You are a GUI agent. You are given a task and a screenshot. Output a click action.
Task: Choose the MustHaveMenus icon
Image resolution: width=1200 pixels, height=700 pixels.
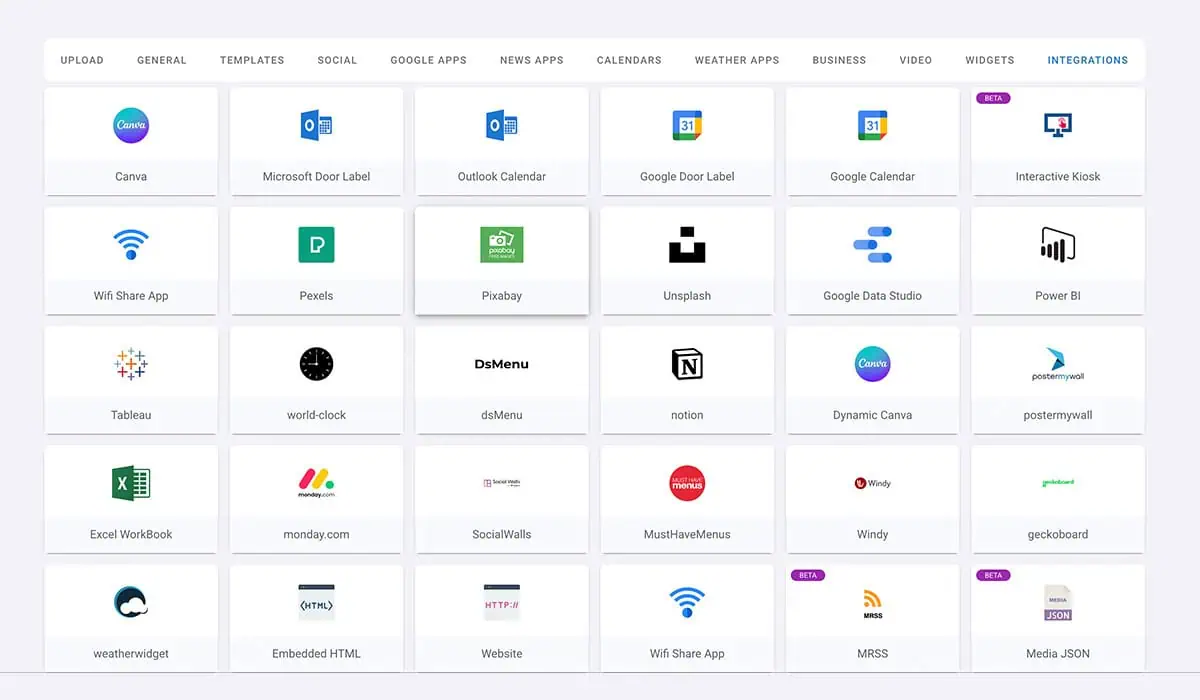click(x=687, y=483)
